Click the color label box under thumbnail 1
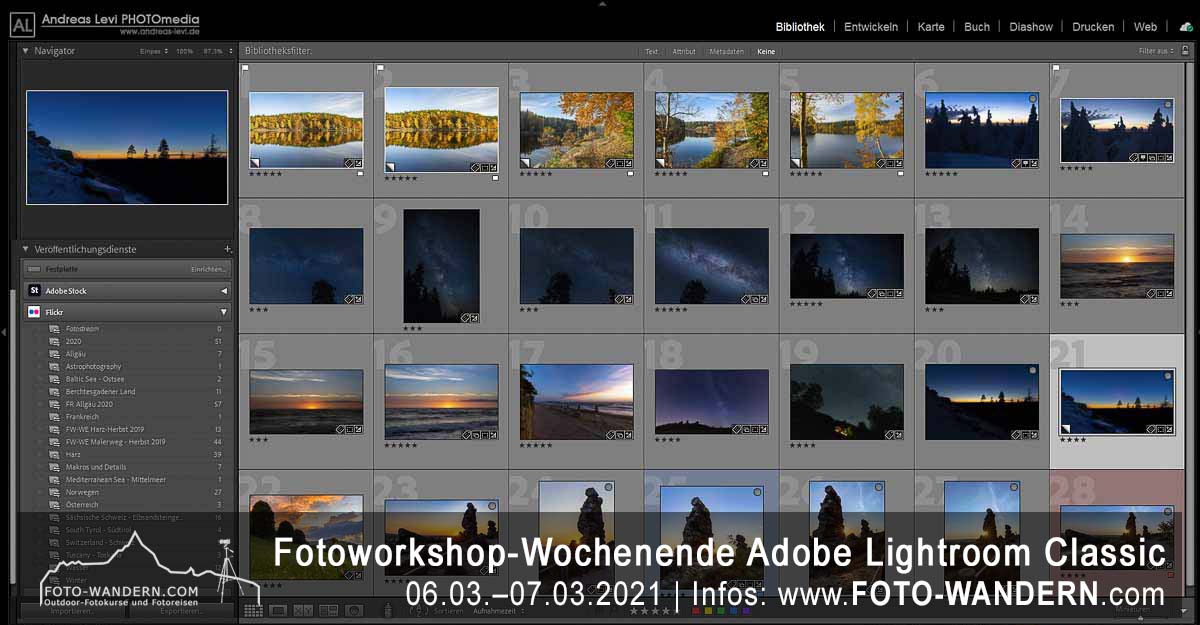The height and width of the screenshot is (625, 1200). (x=360, y=174)
